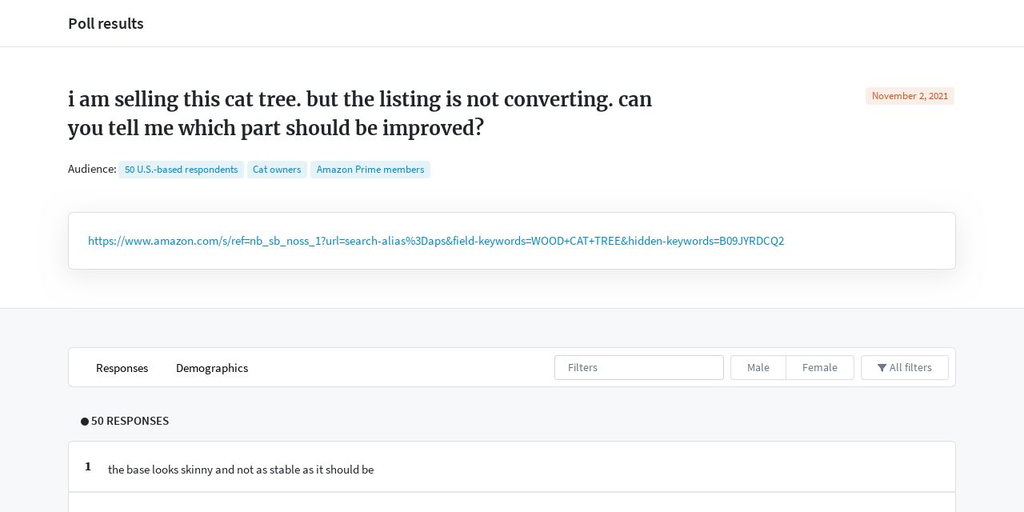Image resolution: width=1024 pixels, height=512 pixels.
Task: Switch to the Responses tab
Action: click(122, 368)
